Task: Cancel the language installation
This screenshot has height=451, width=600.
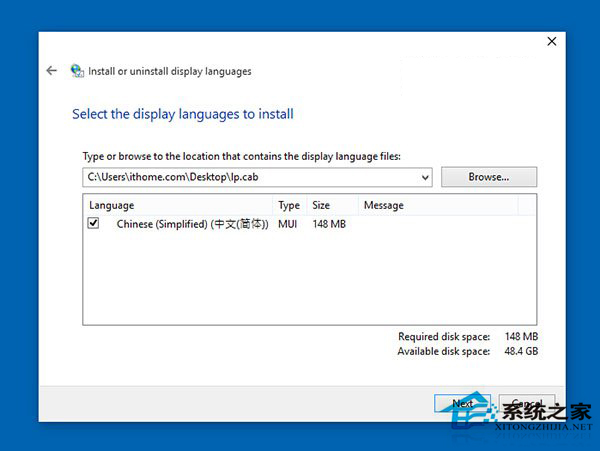Action: (527, 404)
